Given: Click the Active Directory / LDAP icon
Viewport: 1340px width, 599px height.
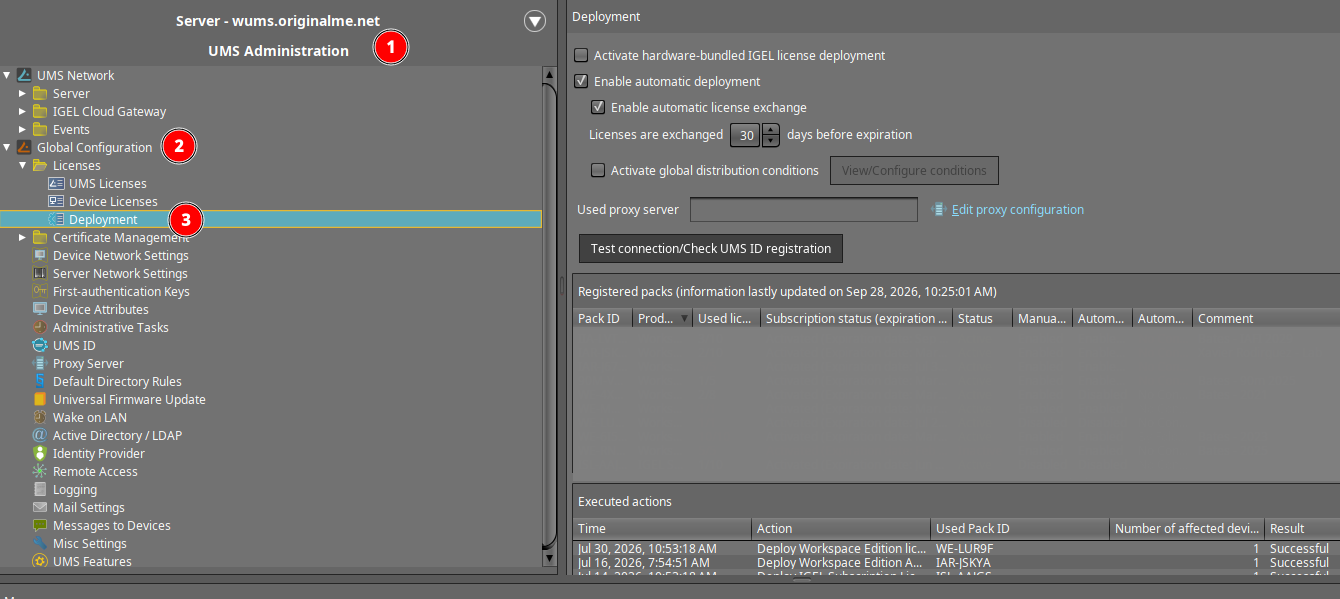Looking at the screenshot, I should tap(40, 436).
